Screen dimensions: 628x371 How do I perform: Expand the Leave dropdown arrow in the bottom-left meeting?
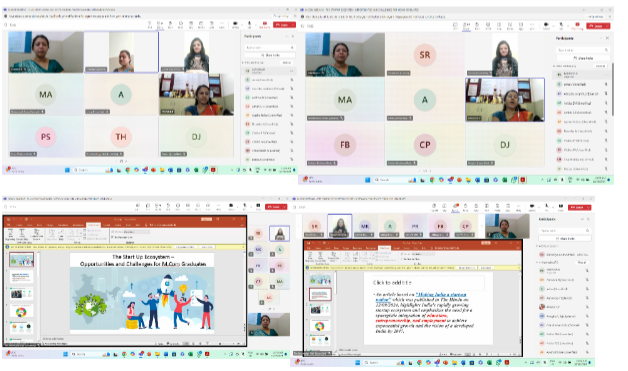click(x=284, y=207)
